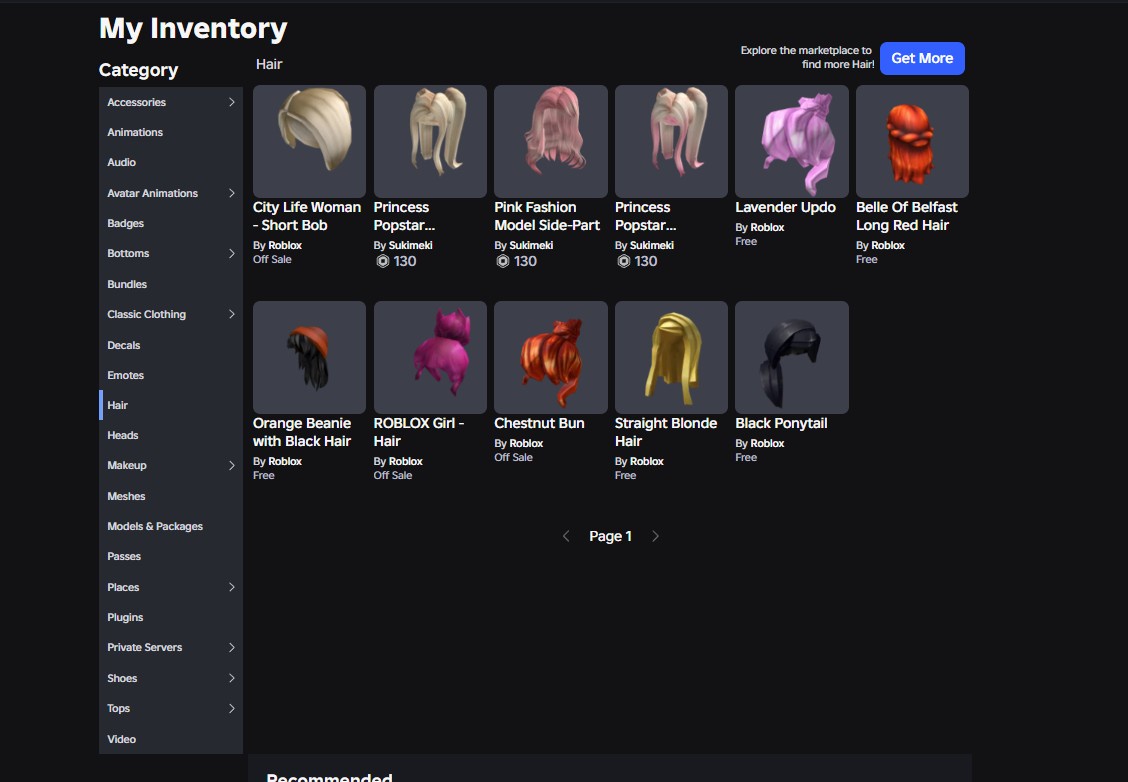The height and width of the screenshot is (782, 1128).
Task: Open Orange Beanie with Black Hair thumbnail
Action: coord(309,358)
